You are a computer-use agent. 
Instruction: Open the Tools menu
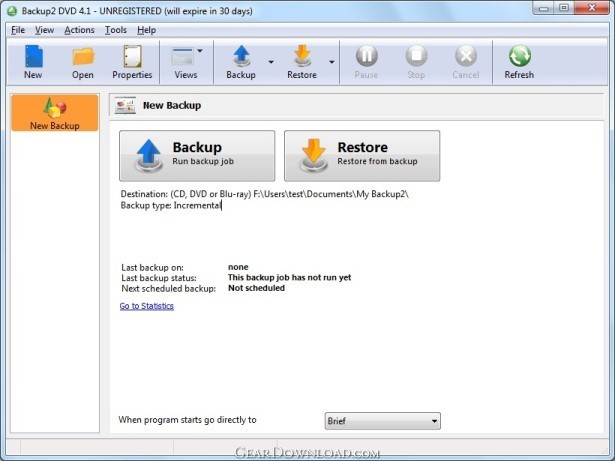pos(116,30)
